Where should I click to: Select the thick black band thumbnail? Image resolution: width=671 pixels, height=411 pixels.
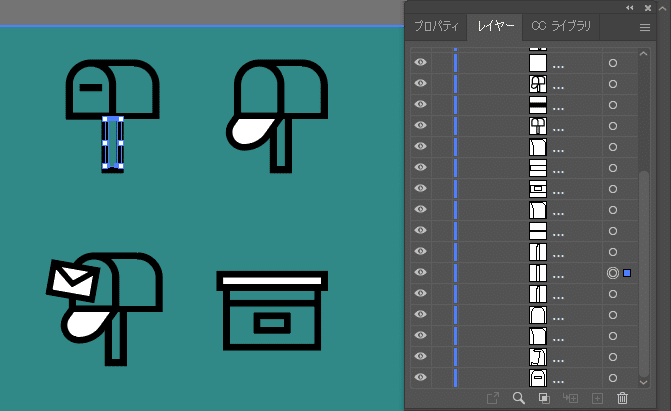(538, 105)
